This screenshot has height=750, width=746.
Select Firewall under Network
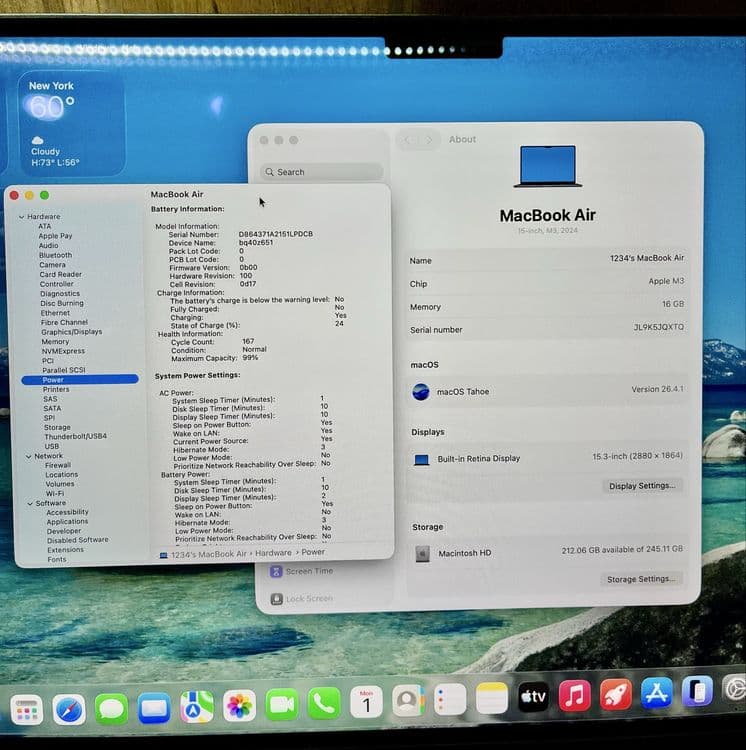[x=58, y=465]
